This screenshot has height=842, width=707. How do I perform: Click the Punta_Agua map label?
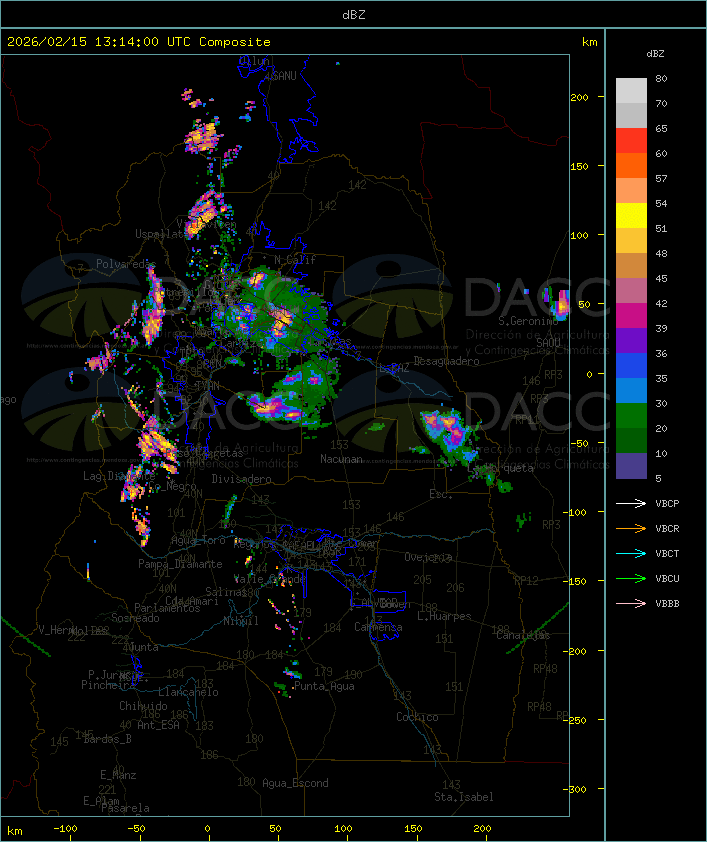point(324,686)
